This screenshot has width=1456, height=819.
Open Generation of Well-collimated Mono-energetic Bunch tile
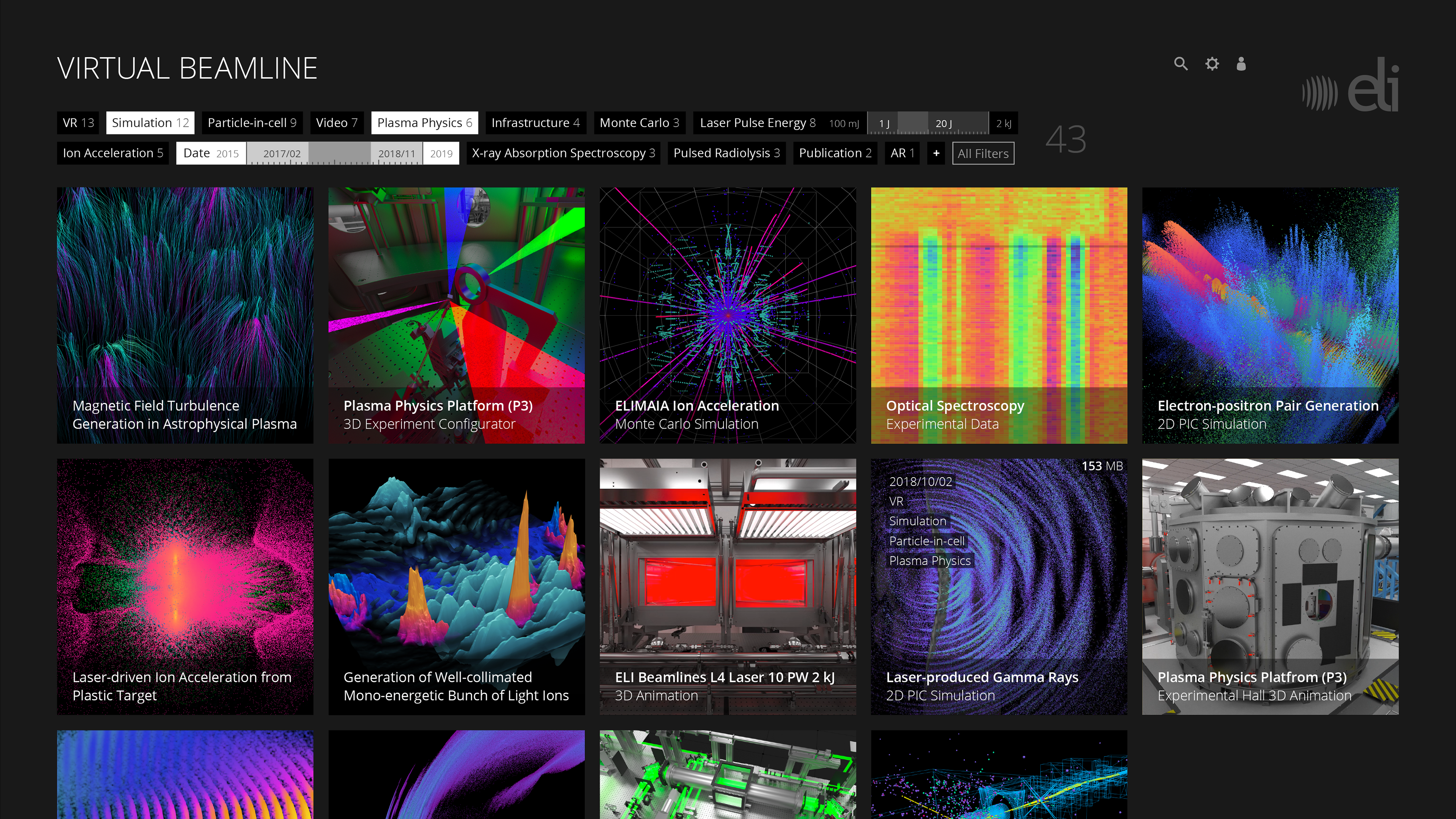456,586
